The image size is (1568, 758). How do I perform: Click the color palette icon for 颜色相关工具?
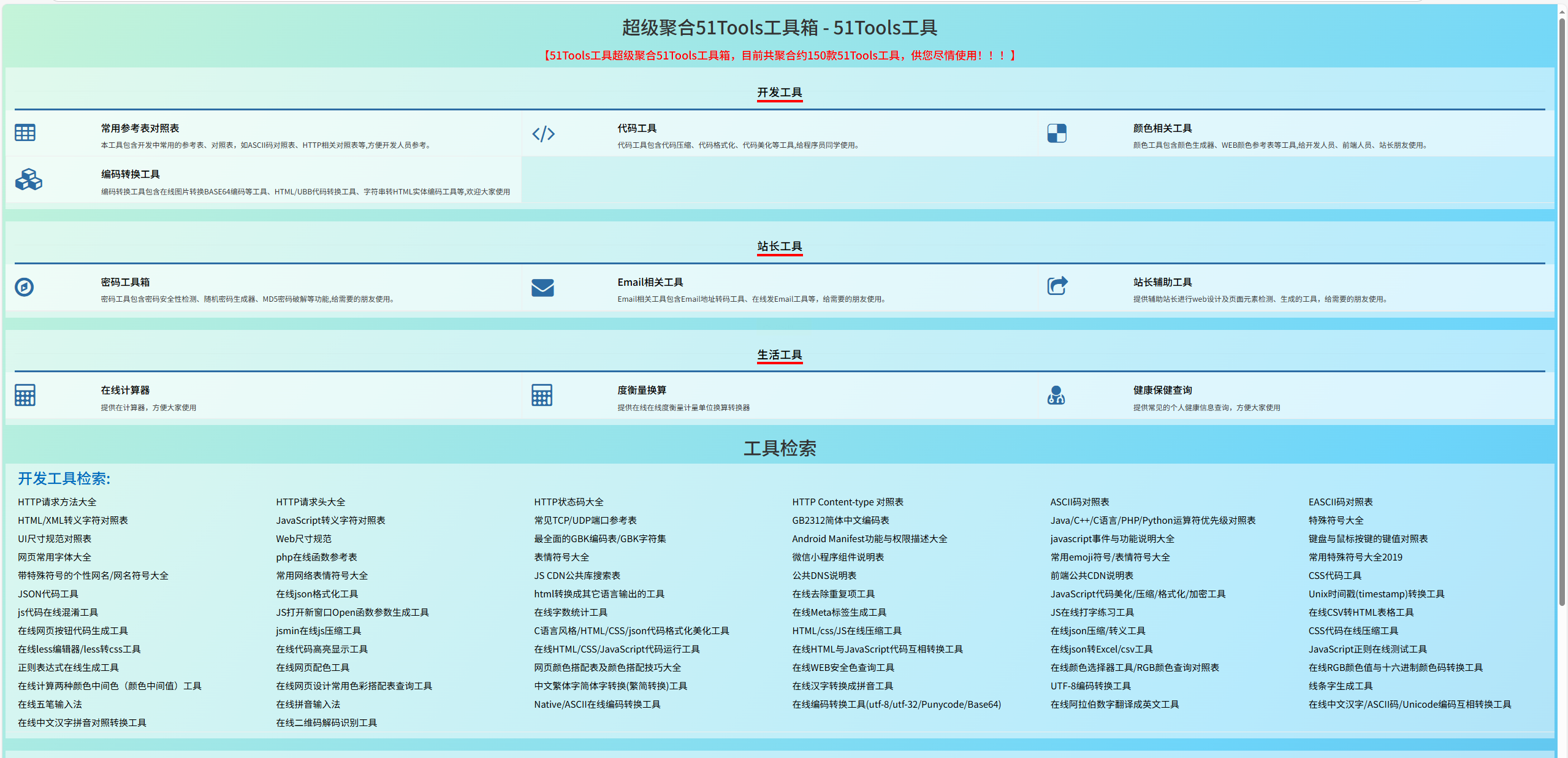(1057, 133)
